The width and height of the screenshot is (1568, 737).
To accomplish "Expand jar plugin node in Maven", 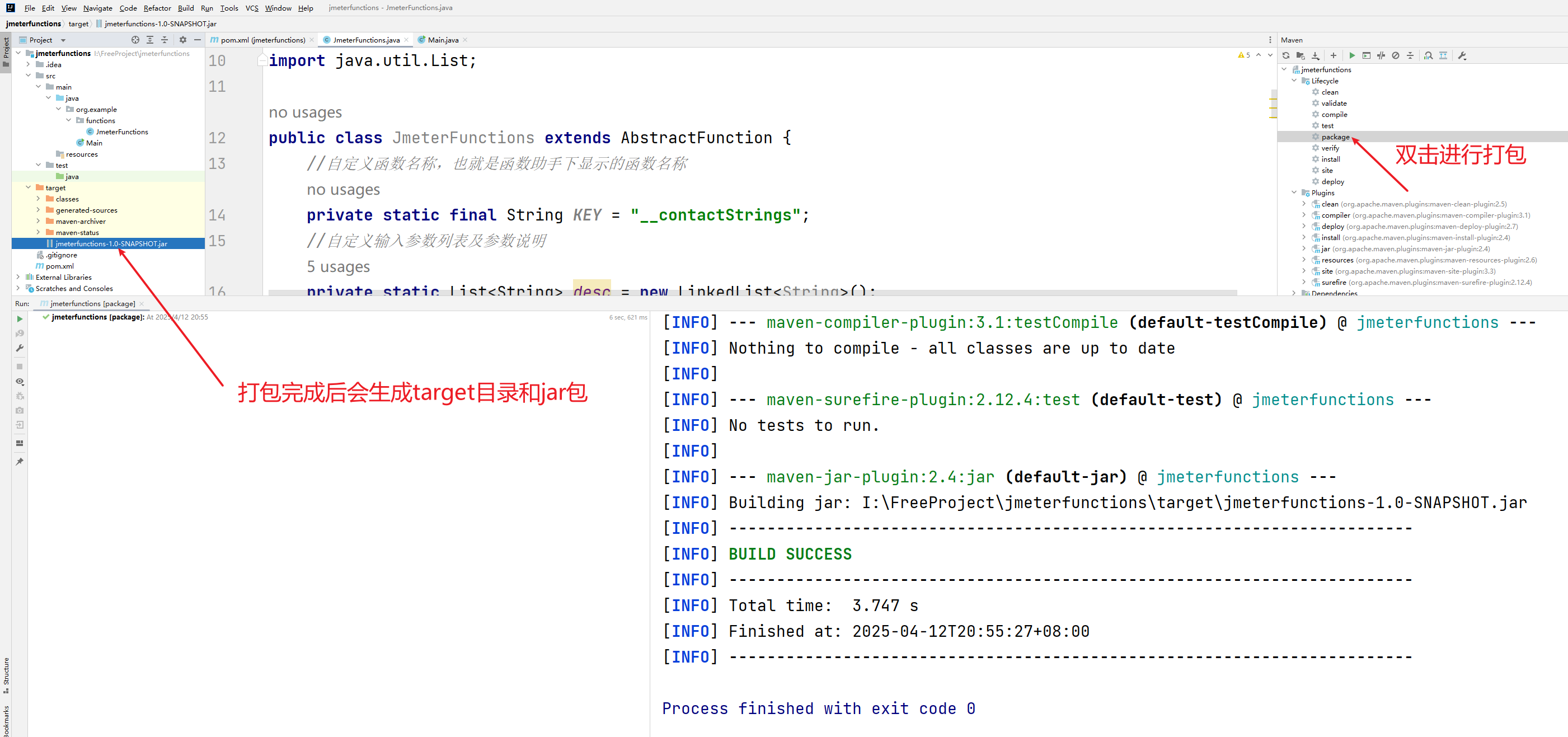I will click(1304, 248).
